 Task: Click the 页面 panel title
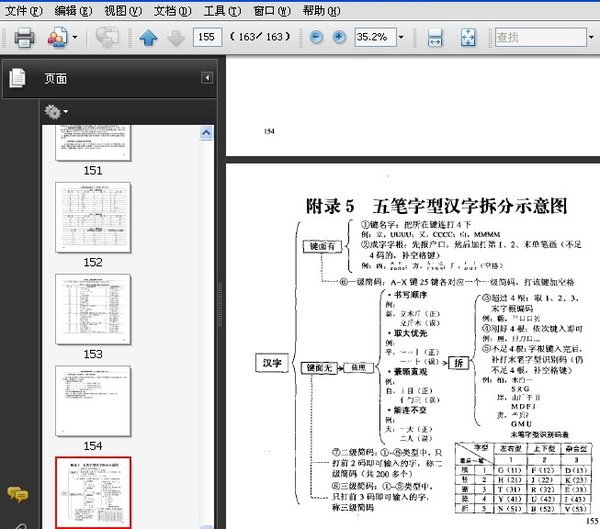pyautogui.click(x=56, y=78)
